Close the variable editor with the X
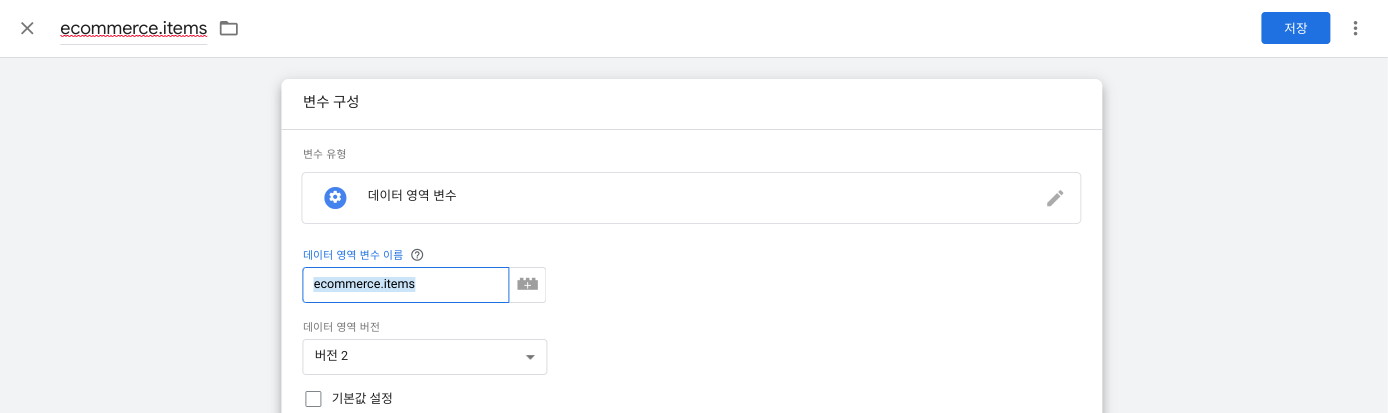This screenshot has height=413, width=1388. 27,28
